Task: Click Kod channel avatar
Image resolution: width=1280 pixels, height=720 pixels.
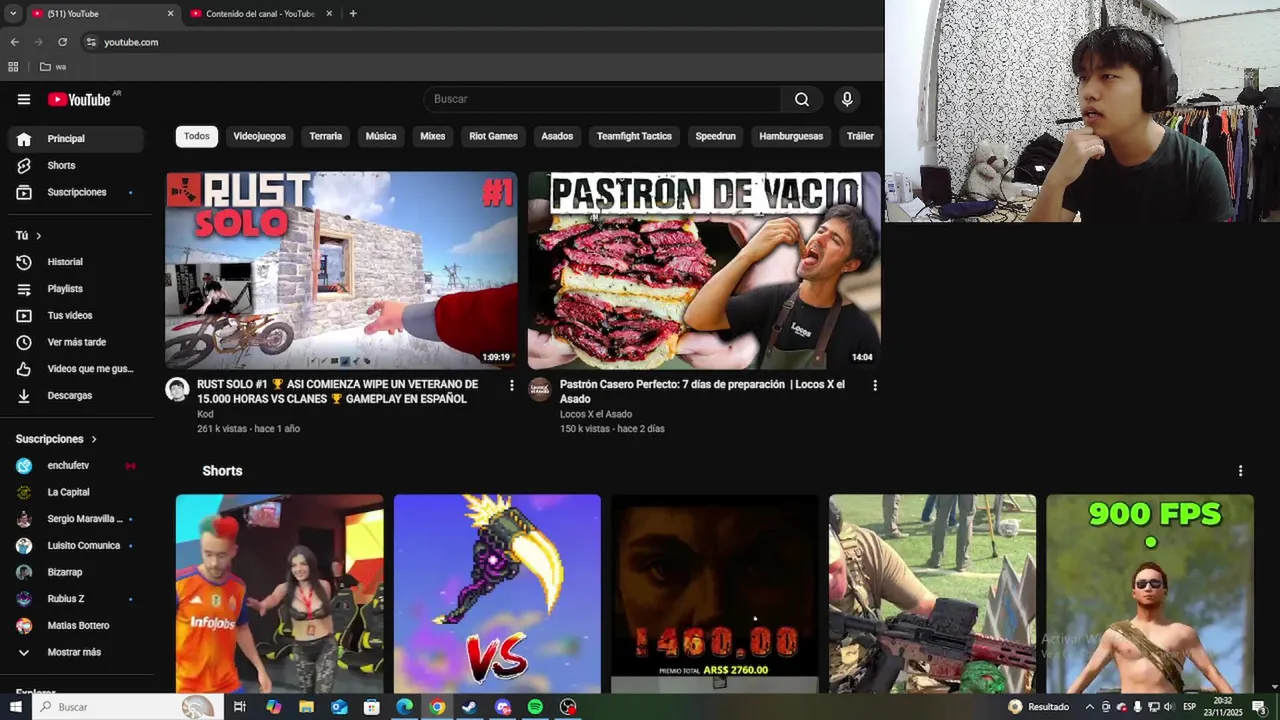Action: [x=177, y=390]
